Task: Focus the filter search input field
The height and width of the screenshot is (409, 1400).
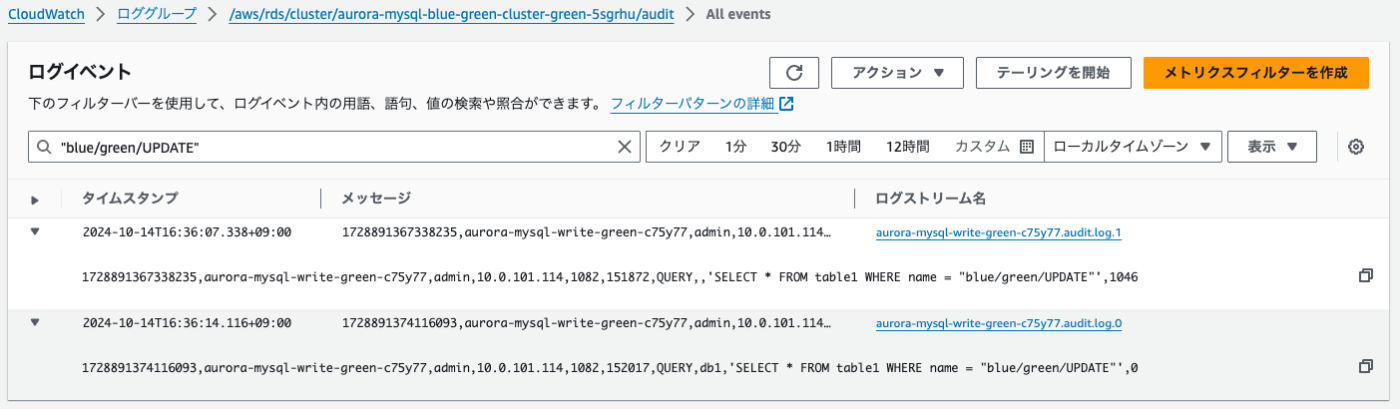Action: [335, 147]
